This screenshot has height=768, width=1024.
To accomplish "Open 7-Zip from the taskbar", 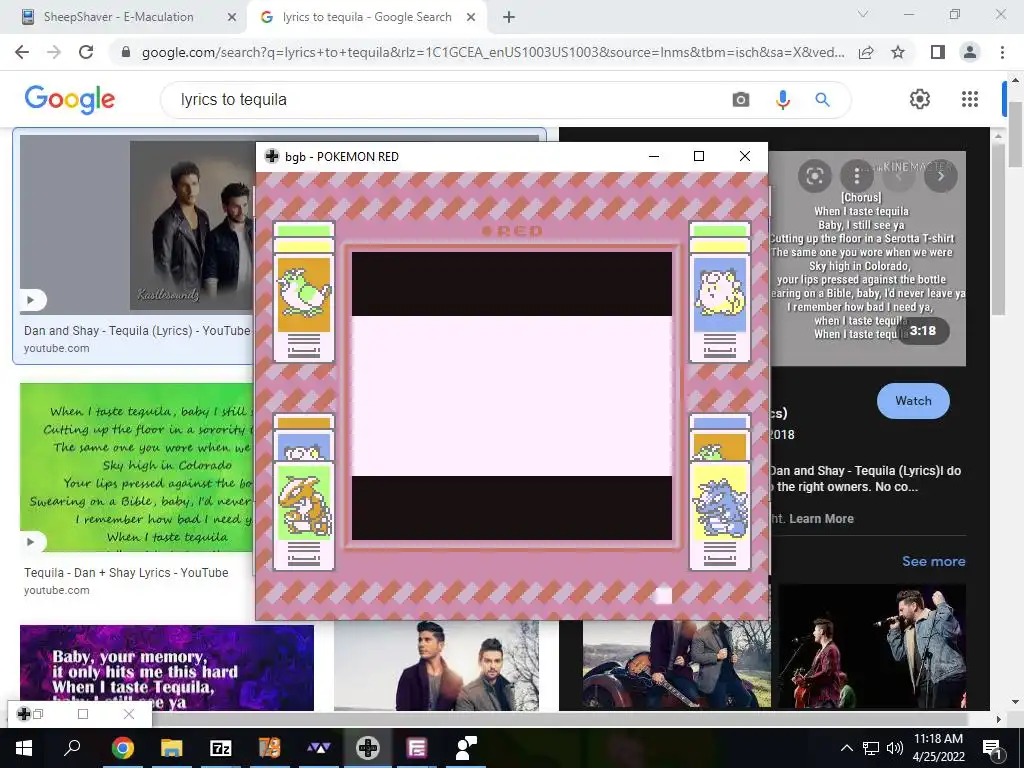I will click(221, 748).
